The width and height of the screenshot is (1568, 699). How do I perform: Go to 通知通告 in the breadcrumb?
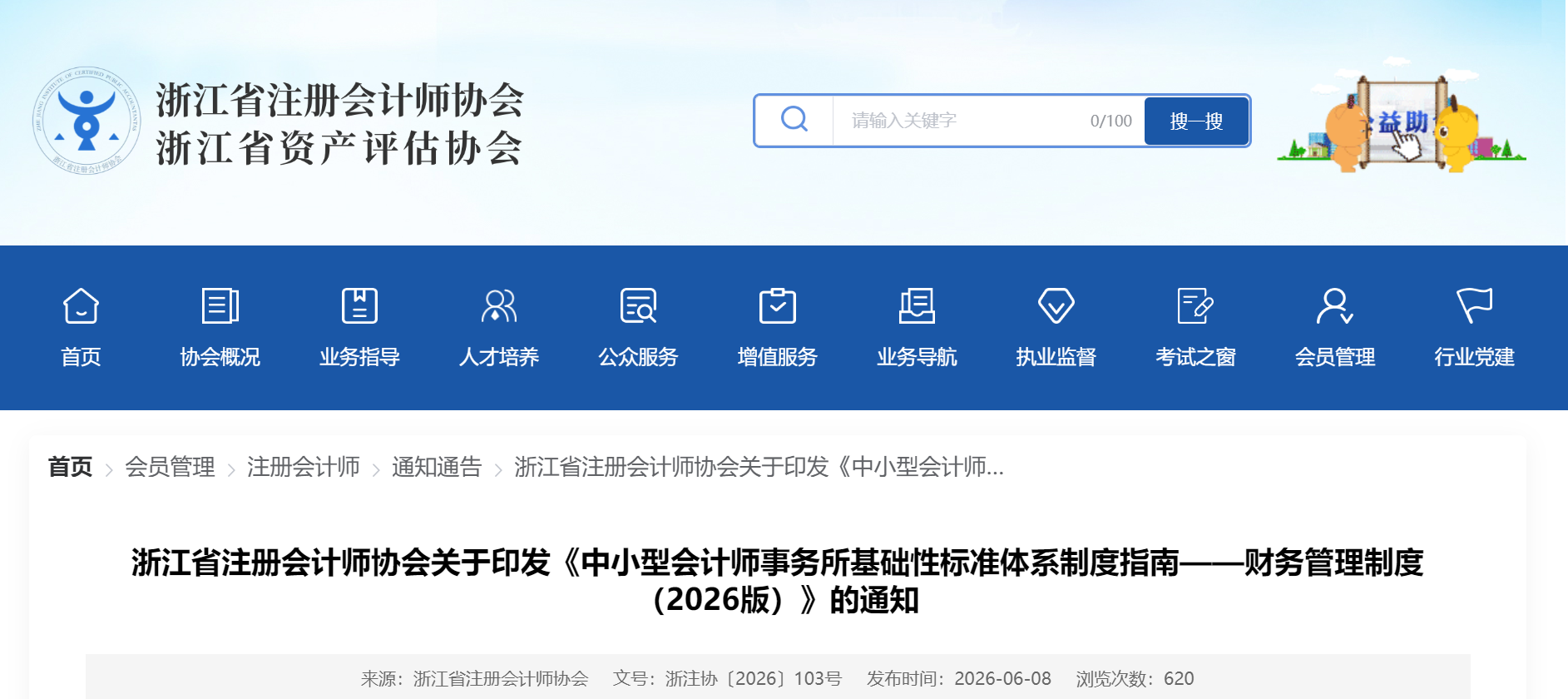click(x=437, y=467)
